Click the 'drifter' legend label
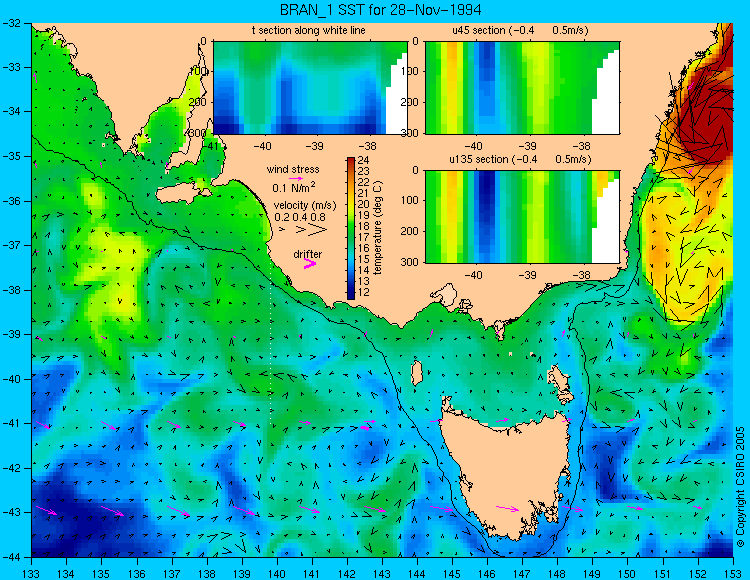The image size is (750, 580). click(x=308, y=254)
